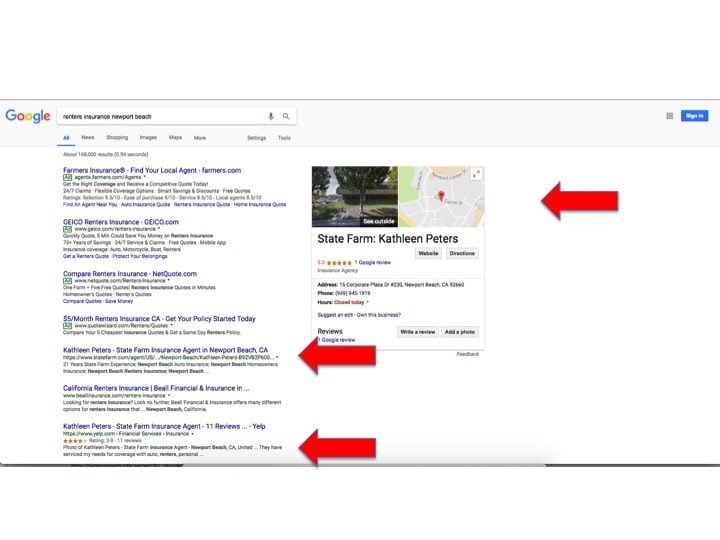Switch to the Maps tab
720x540 pixels.
point(175,137)
